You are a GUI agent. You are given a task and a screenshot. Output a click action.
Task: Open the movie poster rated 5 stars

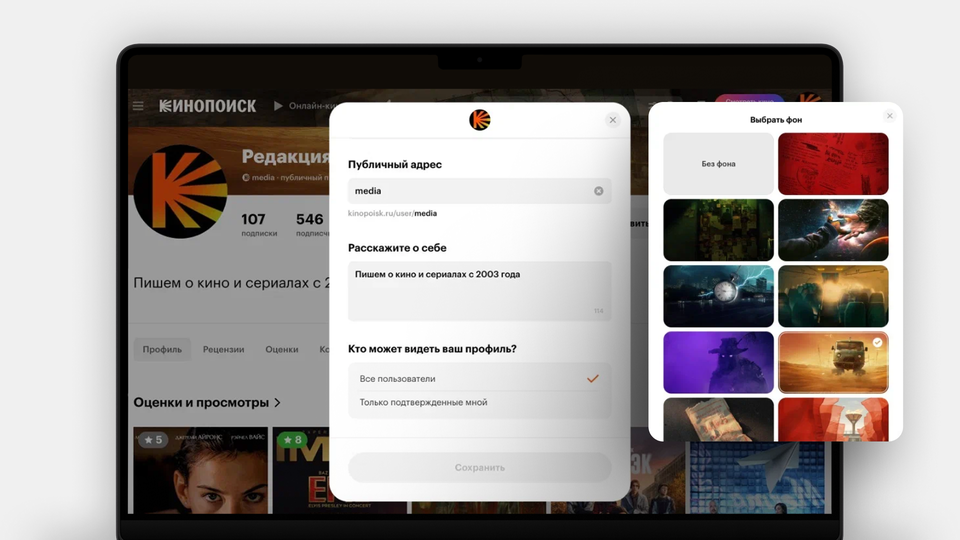pos(201,470)
